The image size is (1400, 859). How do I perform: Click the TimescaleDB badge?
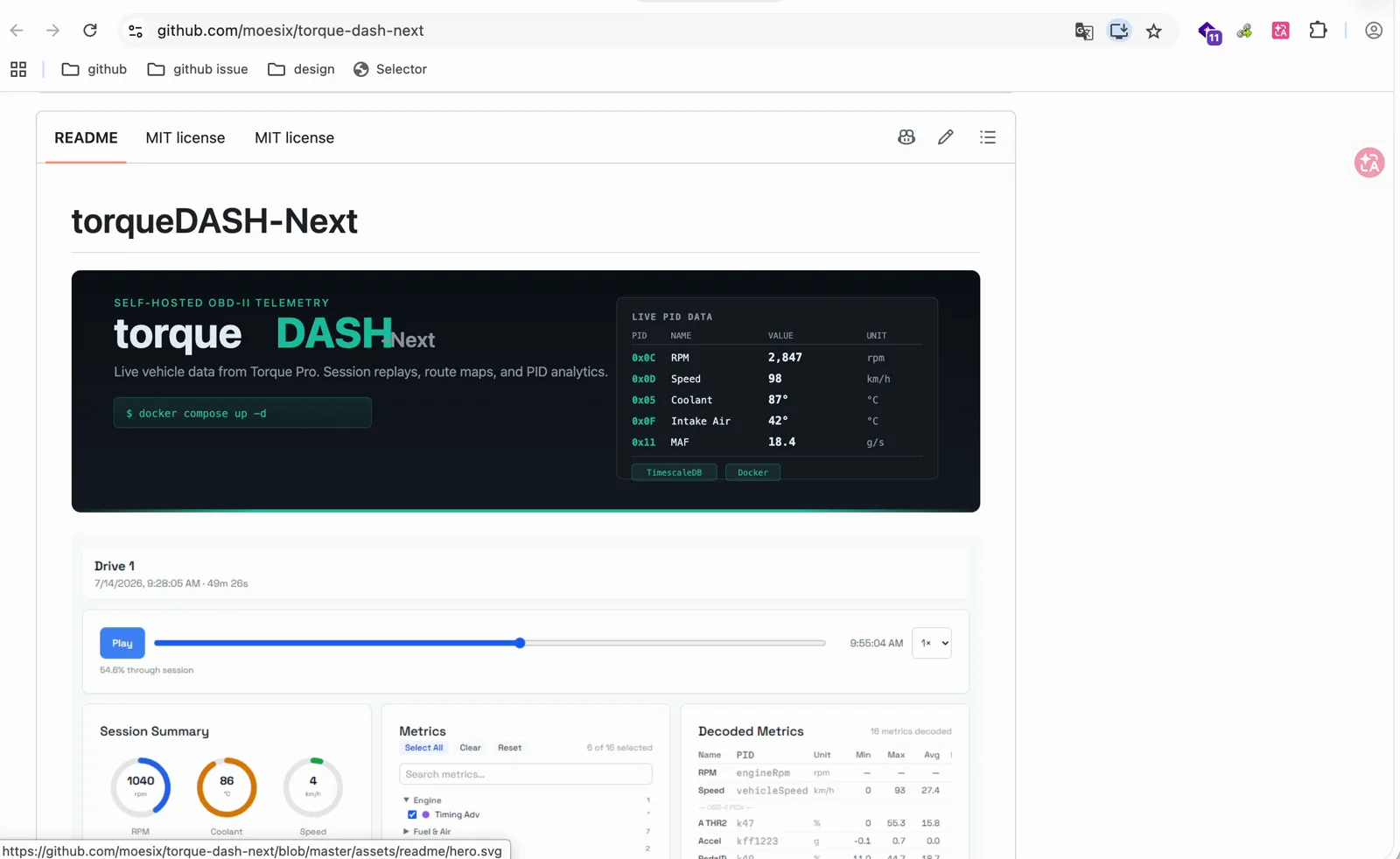pyautogui.click(x=674, y=472)
